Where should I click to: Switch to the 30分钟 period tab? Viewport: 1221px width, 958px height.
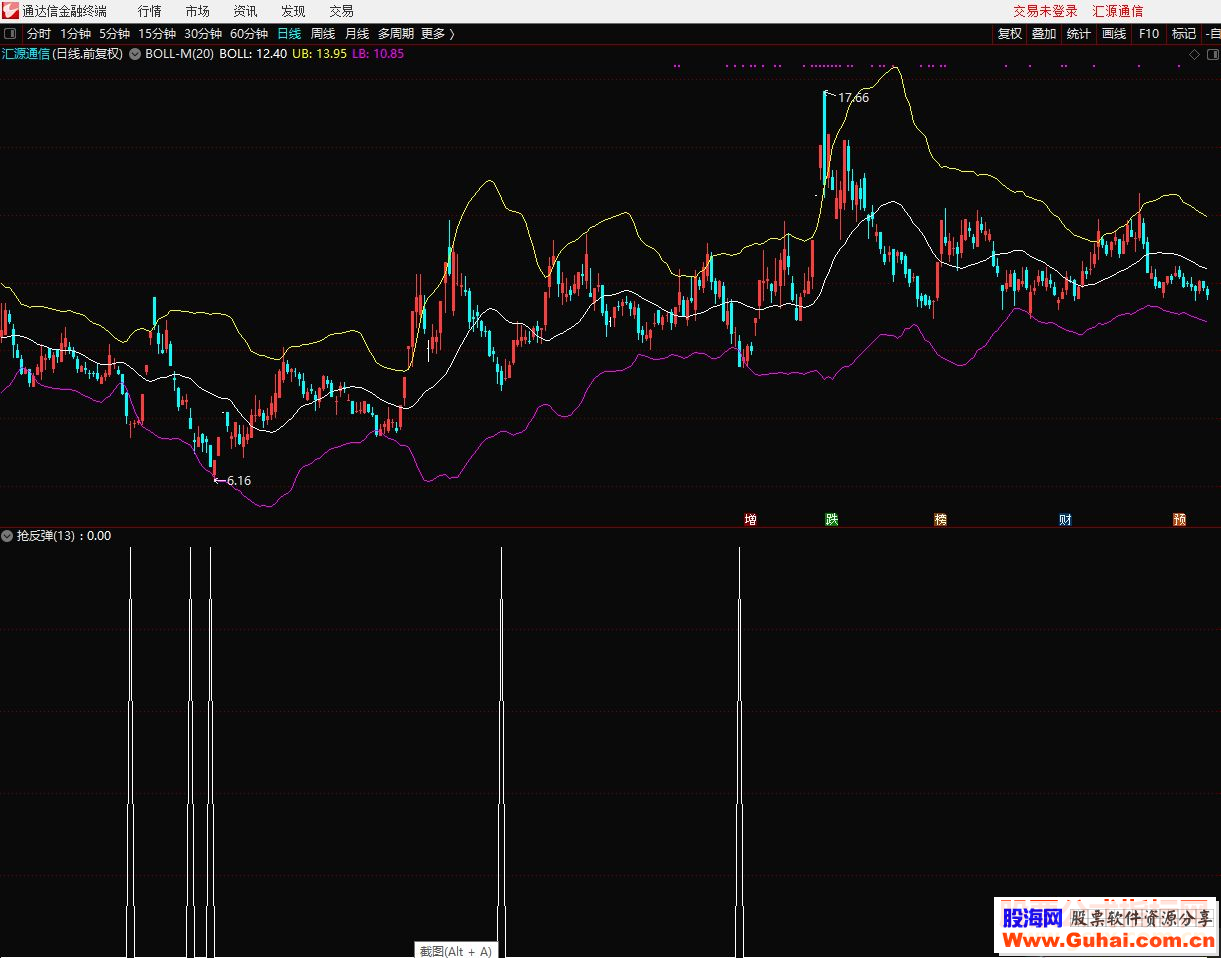[203, 34]
